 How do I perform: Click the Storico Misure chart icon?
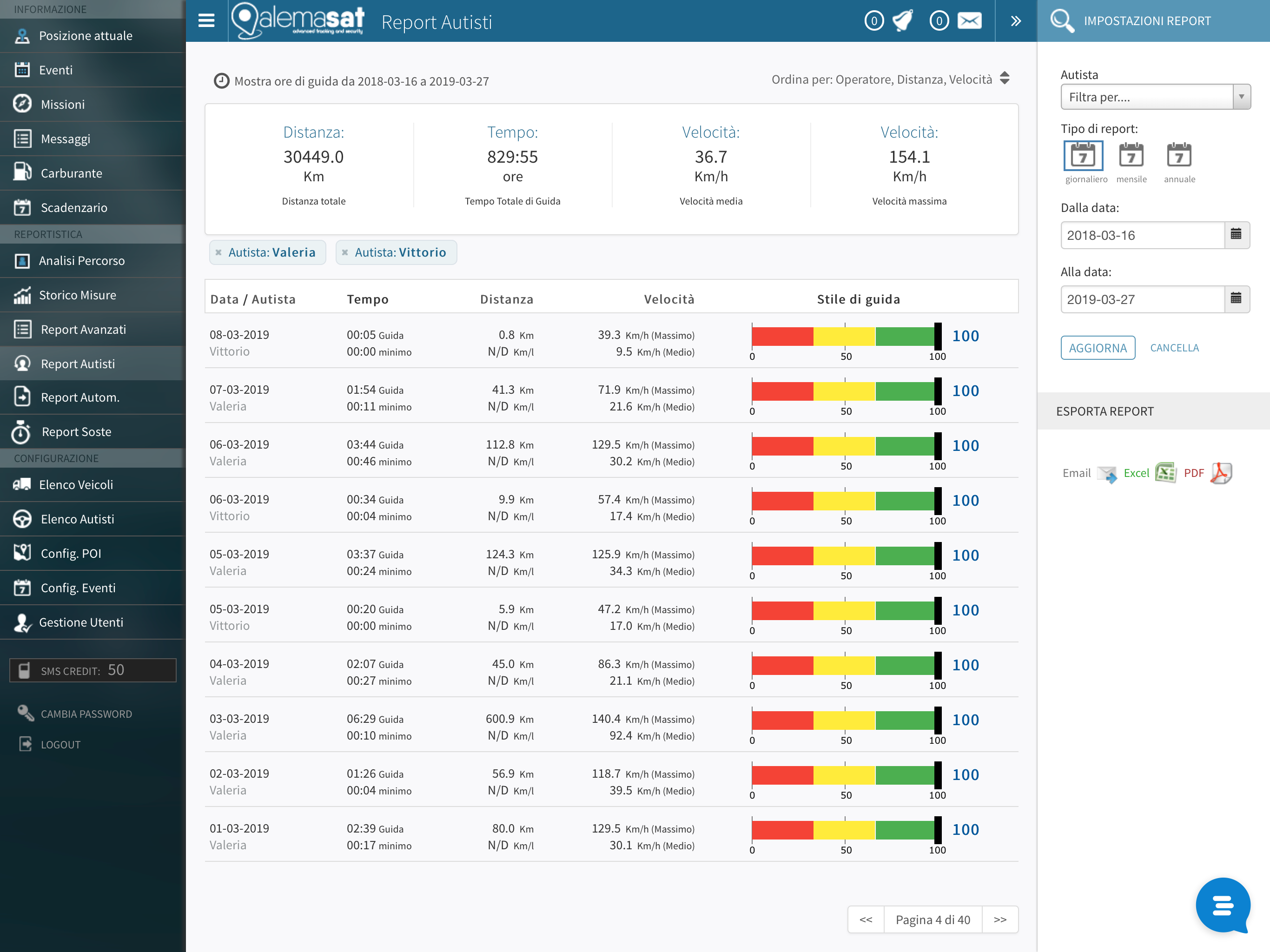[22, 295]
